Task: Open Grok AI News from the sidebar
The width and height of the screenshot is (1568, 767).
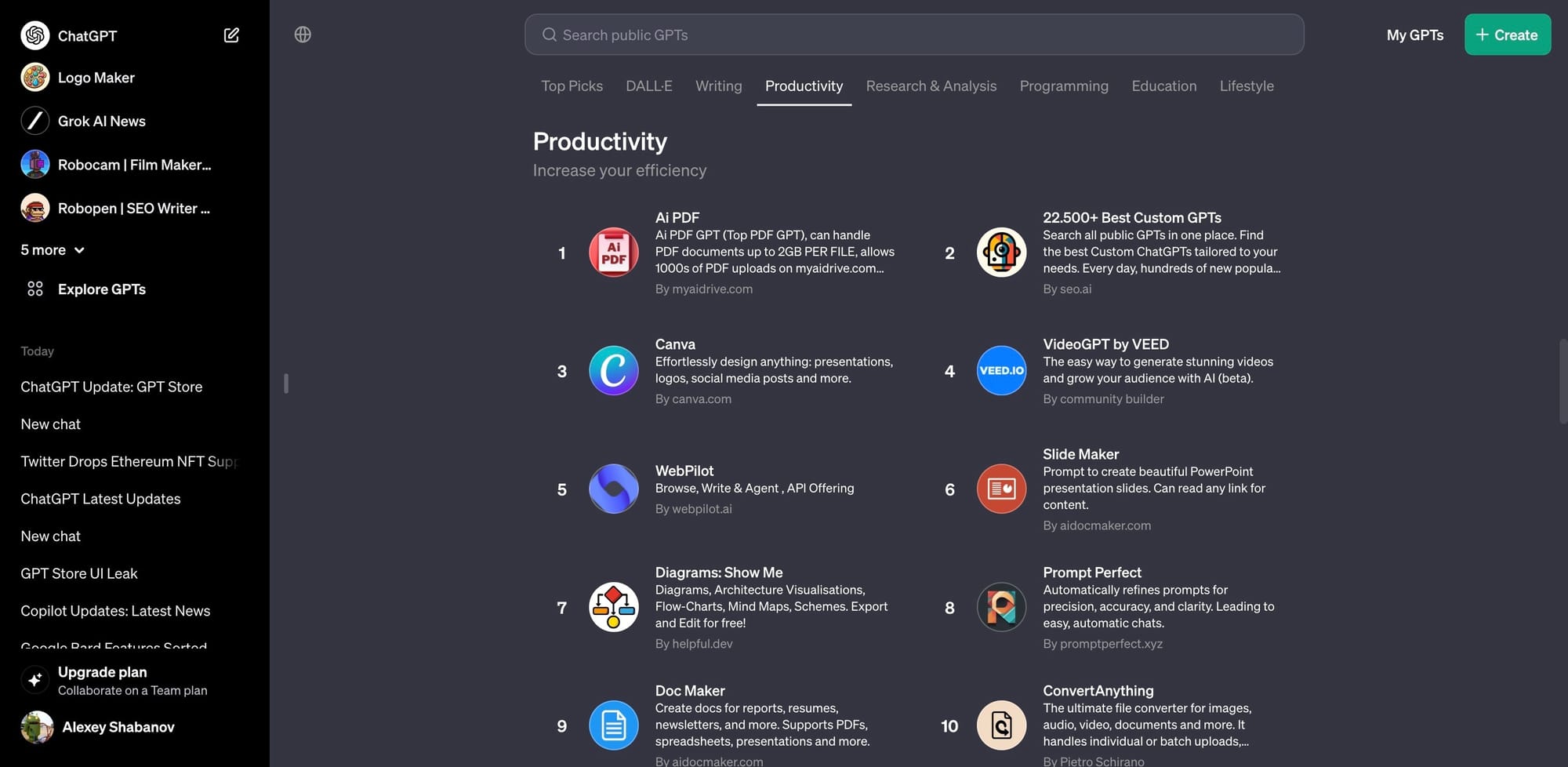Action: click(102, 121)
